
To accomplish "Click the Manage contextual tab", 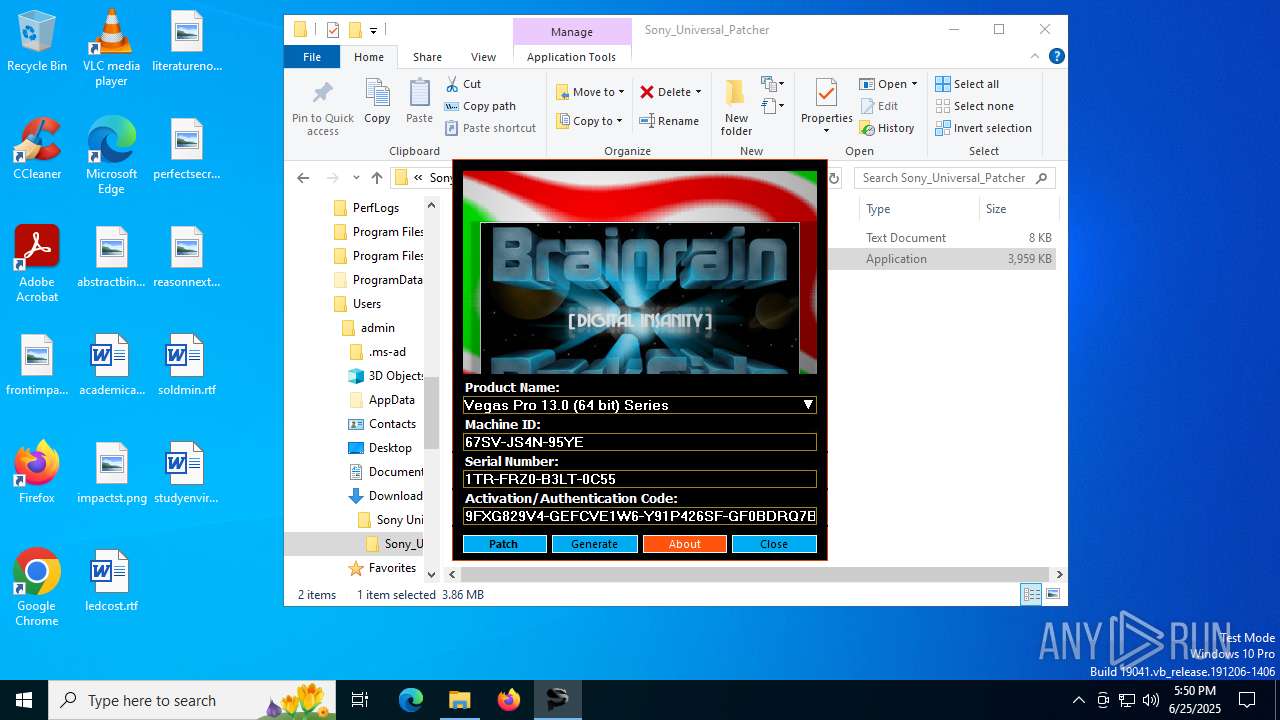I will click(x=572, y=32).
